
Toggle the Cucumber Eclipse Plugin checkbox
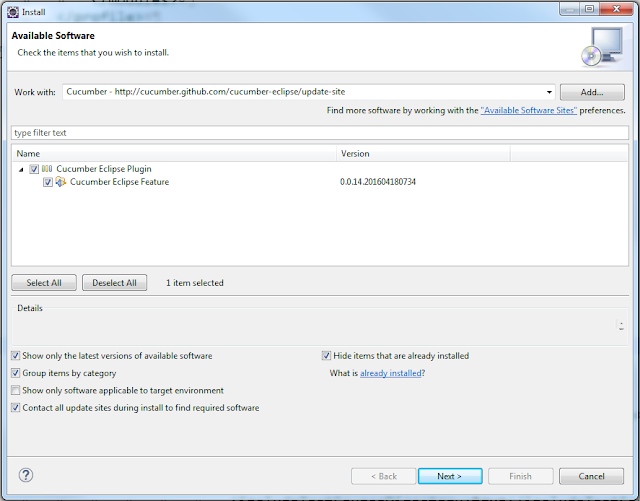(x=34, y=169)
